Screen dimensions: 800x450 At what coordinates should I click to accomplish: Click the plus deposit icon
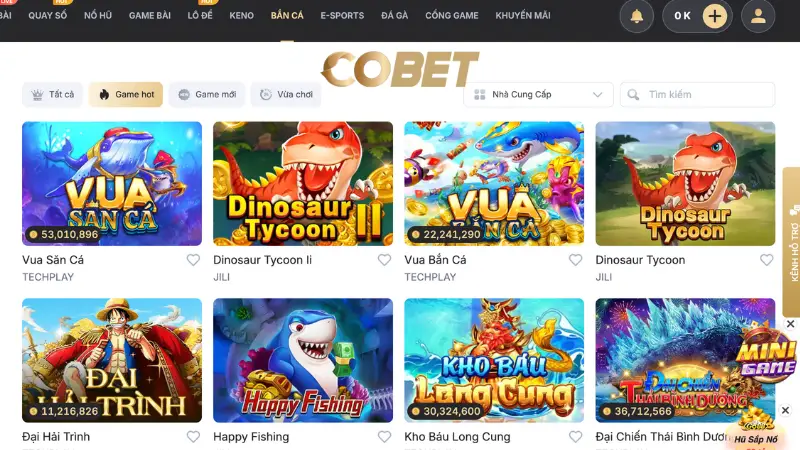pyautogui.click(x=715, y=16)
